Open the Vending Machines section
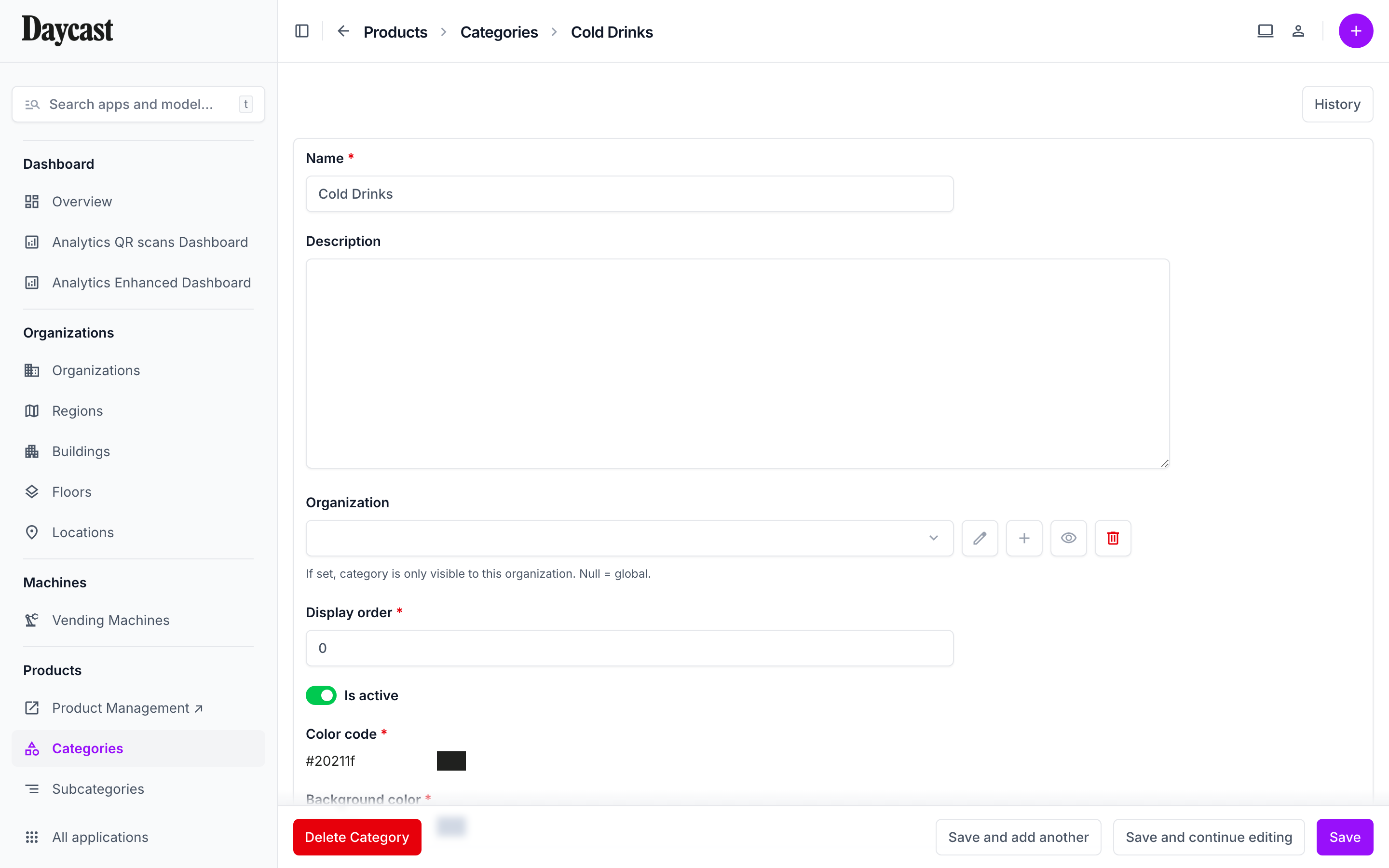The width and height of the screenshot is (1389, 868). [x=110, y=620]
